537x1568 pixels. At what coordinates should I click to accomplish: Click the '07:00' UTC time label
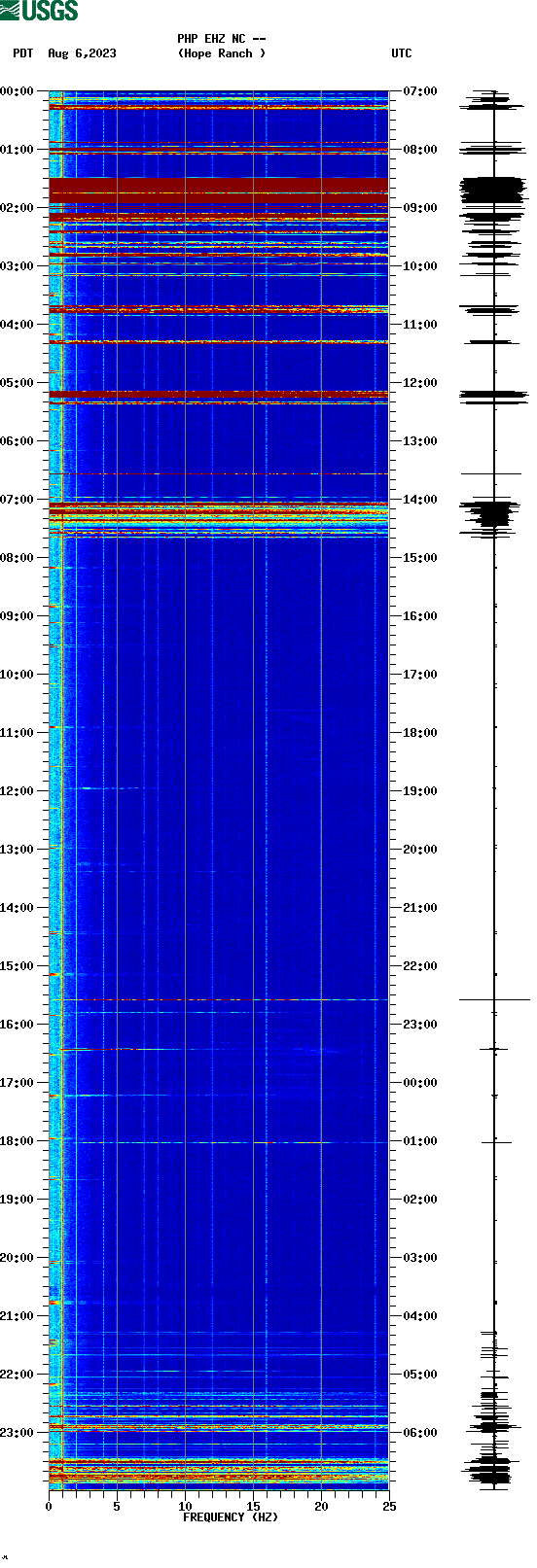tap(420, 91)
